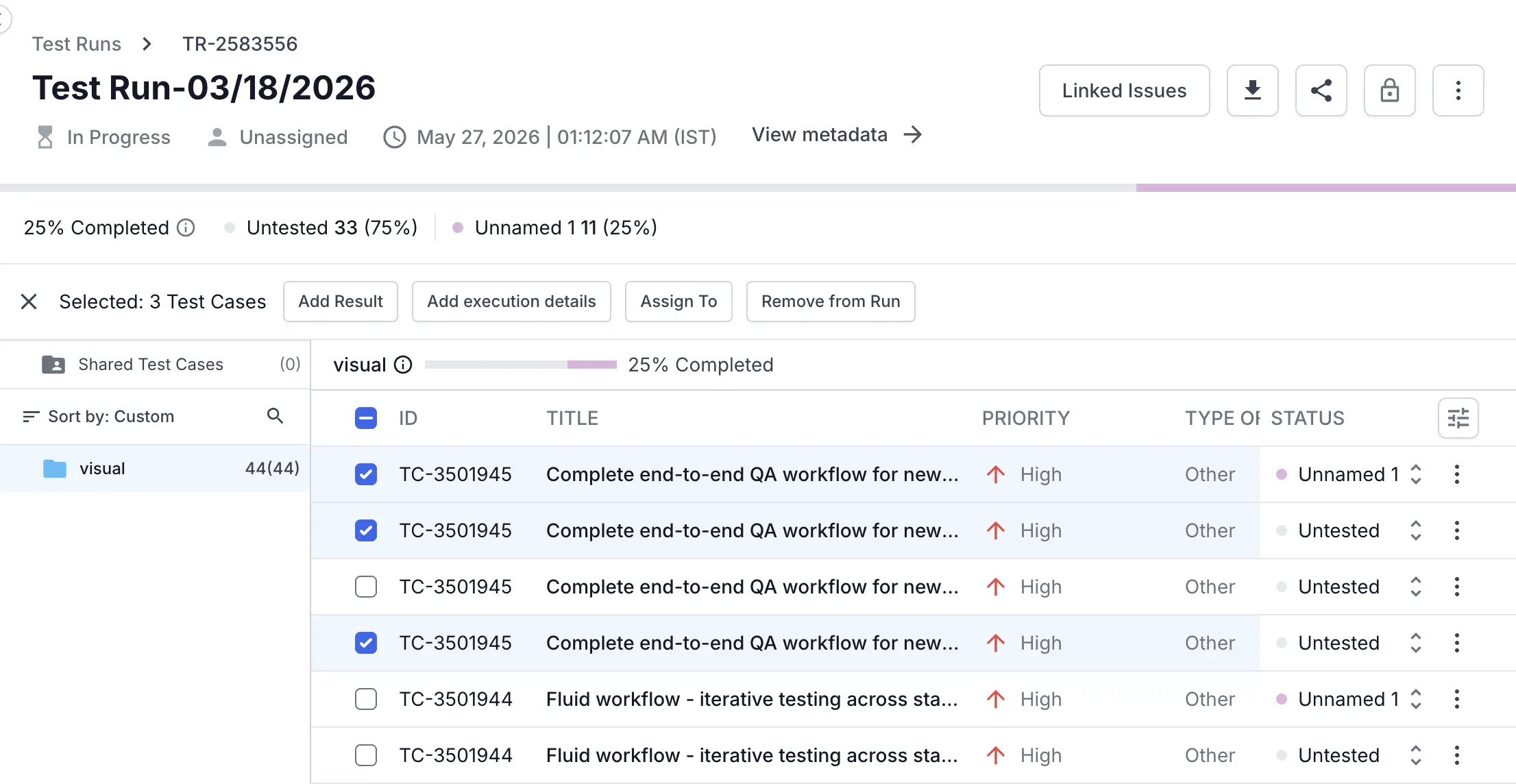Select the visual folder in sidebar
The height and width of the screenshot is (784, 1516).
(155, 469)
